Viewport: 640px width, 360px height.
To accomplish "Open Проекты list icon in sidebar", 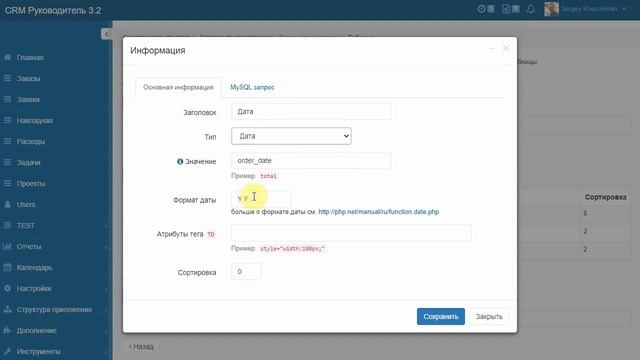I will click(x=7, y=183).
